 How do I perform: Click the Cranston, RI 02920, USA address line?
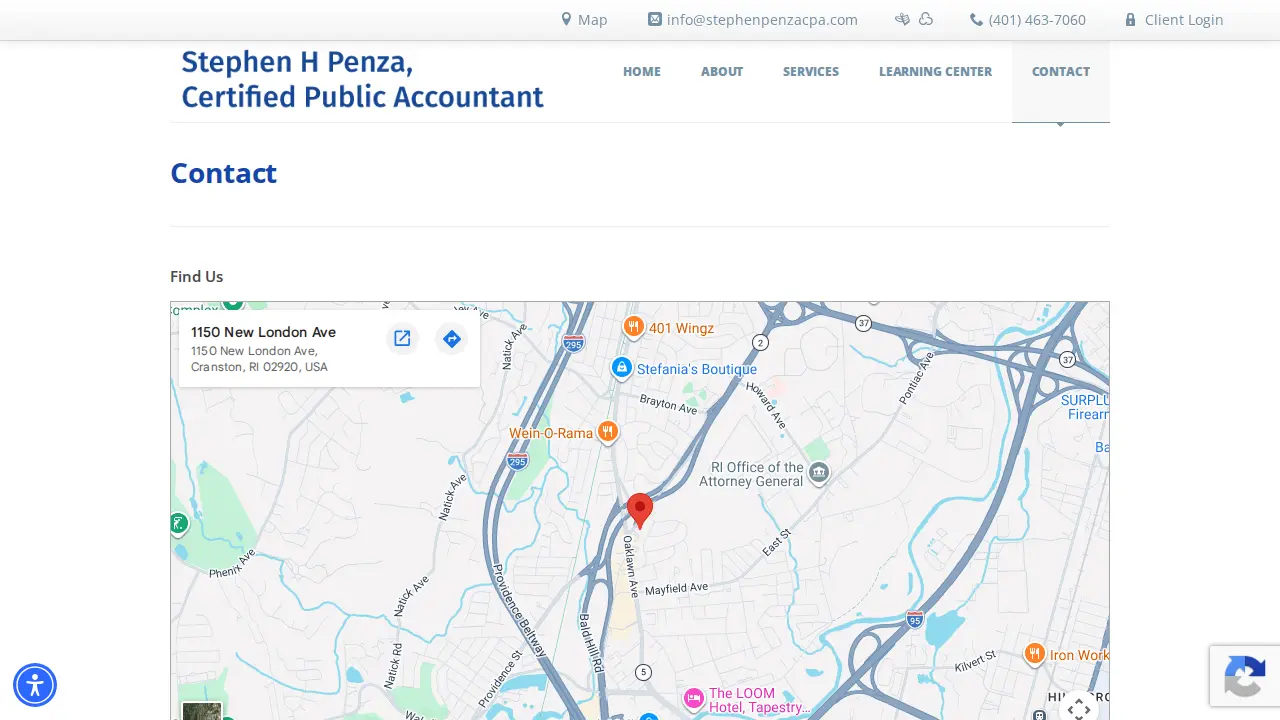click(259, 367)
